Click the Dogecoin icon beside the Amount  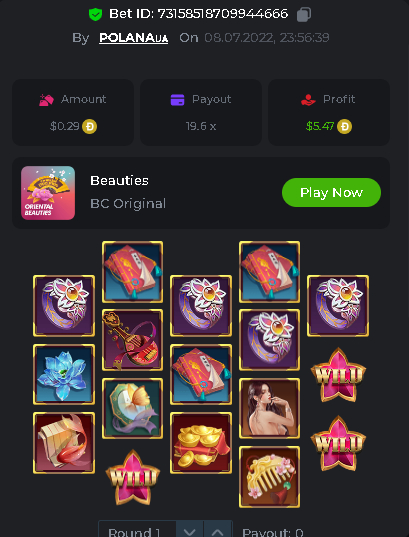(89, 126)
